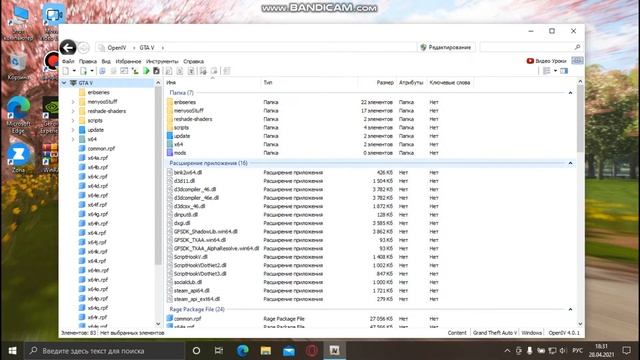Click the tree structure toolbar icon
This screenshot has width=640, height=360.
[135, 71]
